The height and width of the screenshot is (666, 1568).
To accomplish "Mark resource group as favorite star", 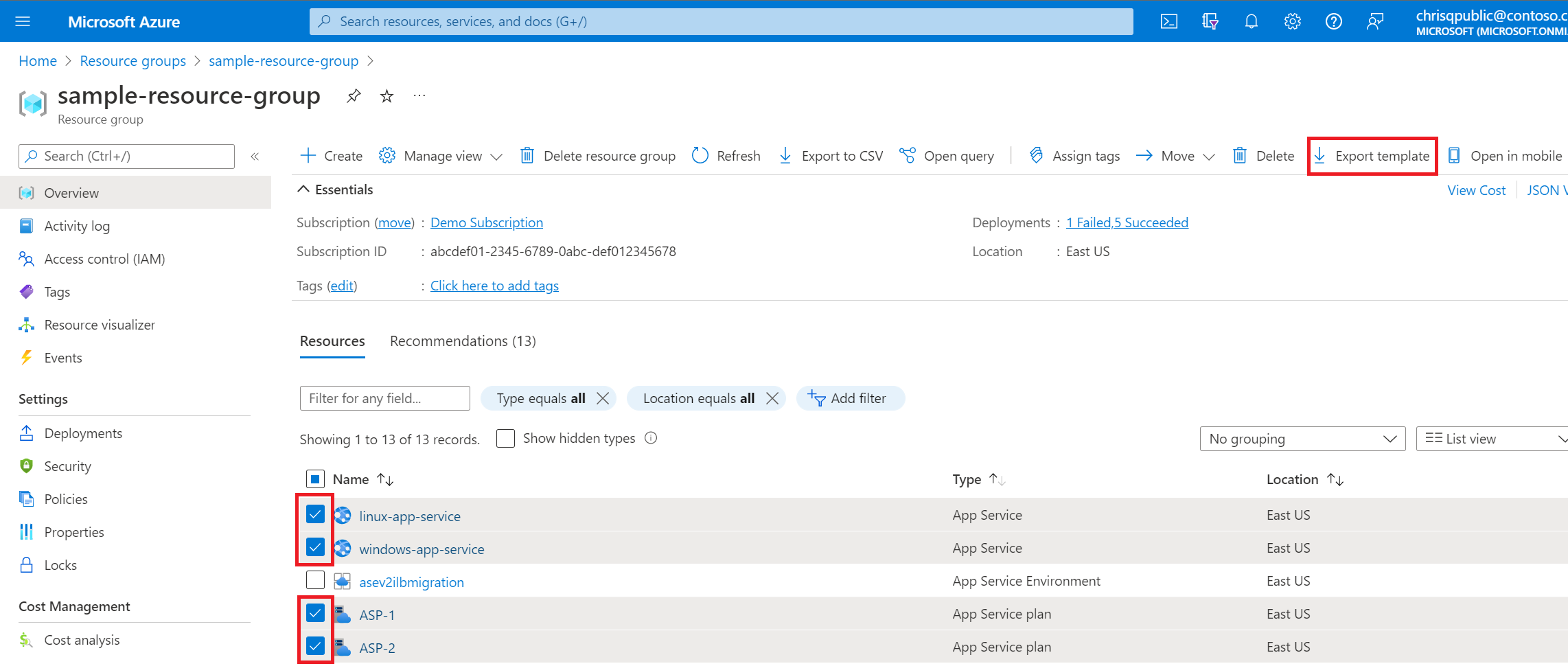I will tap(387, 96).
